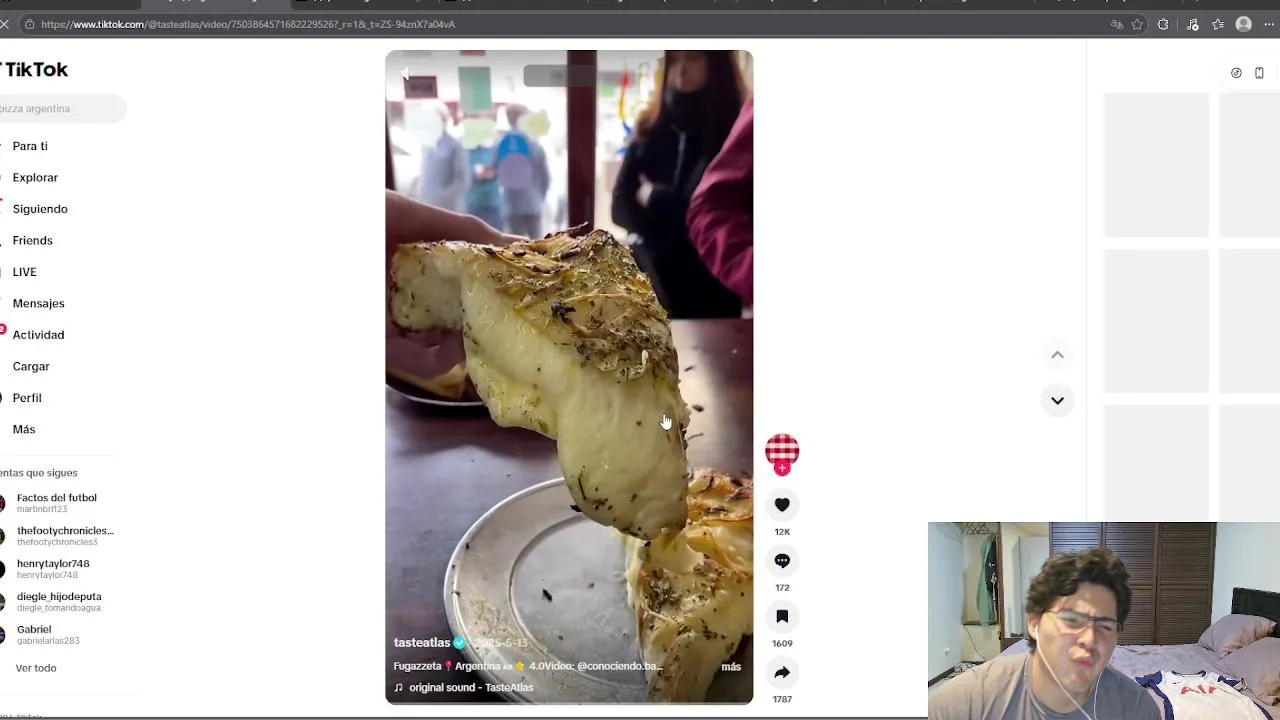Click the 1609 saves count
The width and height of the screenshot is (1280, 720).
coord(782,644)
